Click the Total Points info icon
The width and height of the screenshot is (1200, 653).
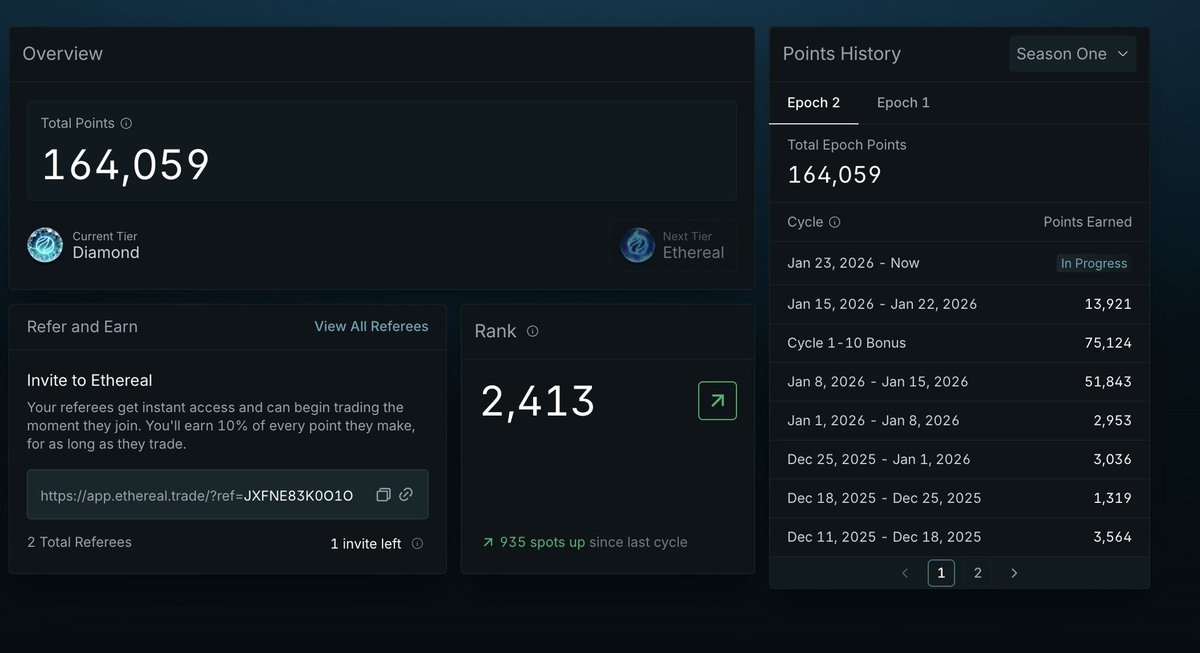pos(126,124)
